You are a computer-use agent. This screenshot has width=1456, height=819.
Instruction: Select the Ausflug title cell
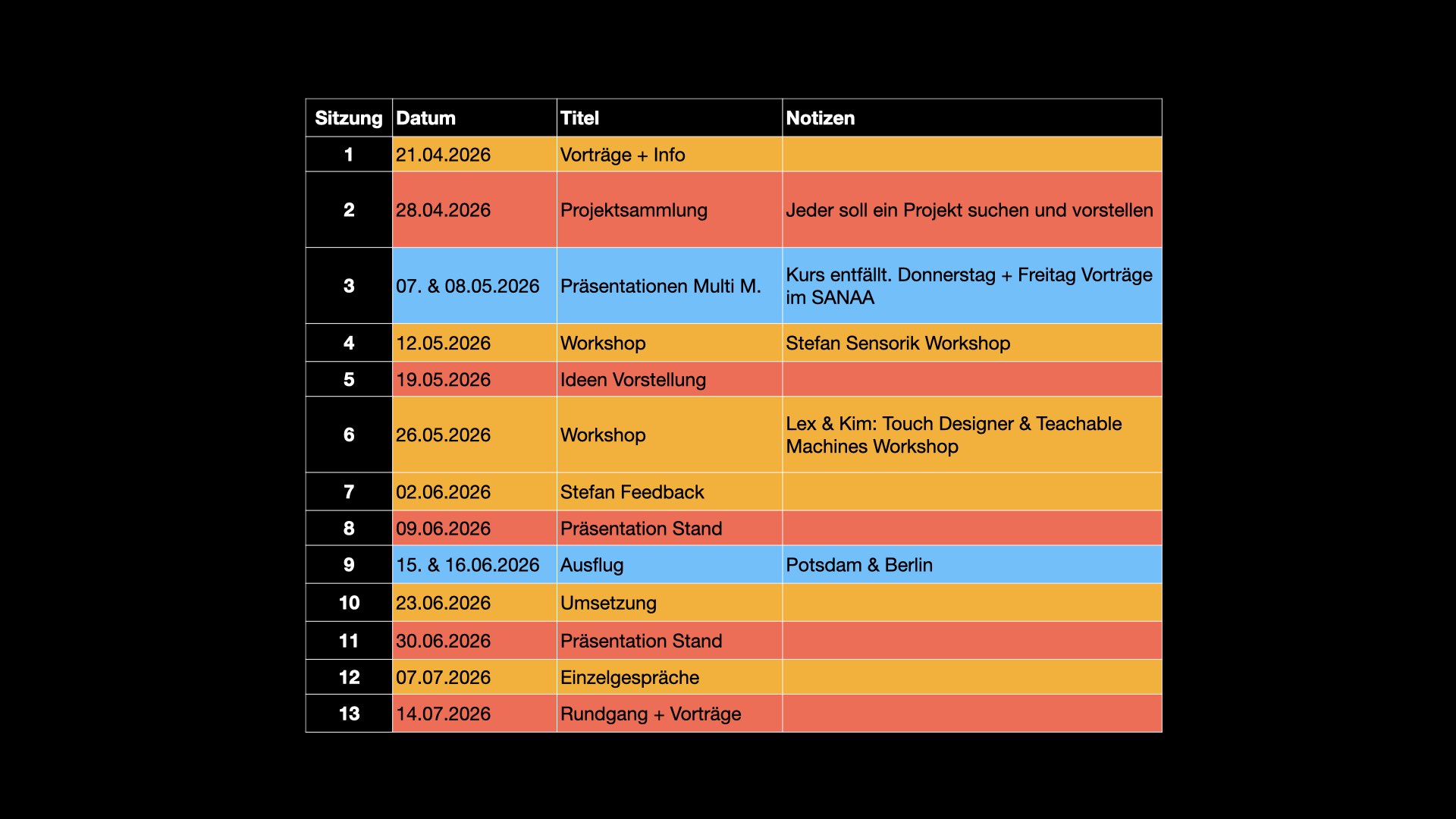[x=670, y=564]
